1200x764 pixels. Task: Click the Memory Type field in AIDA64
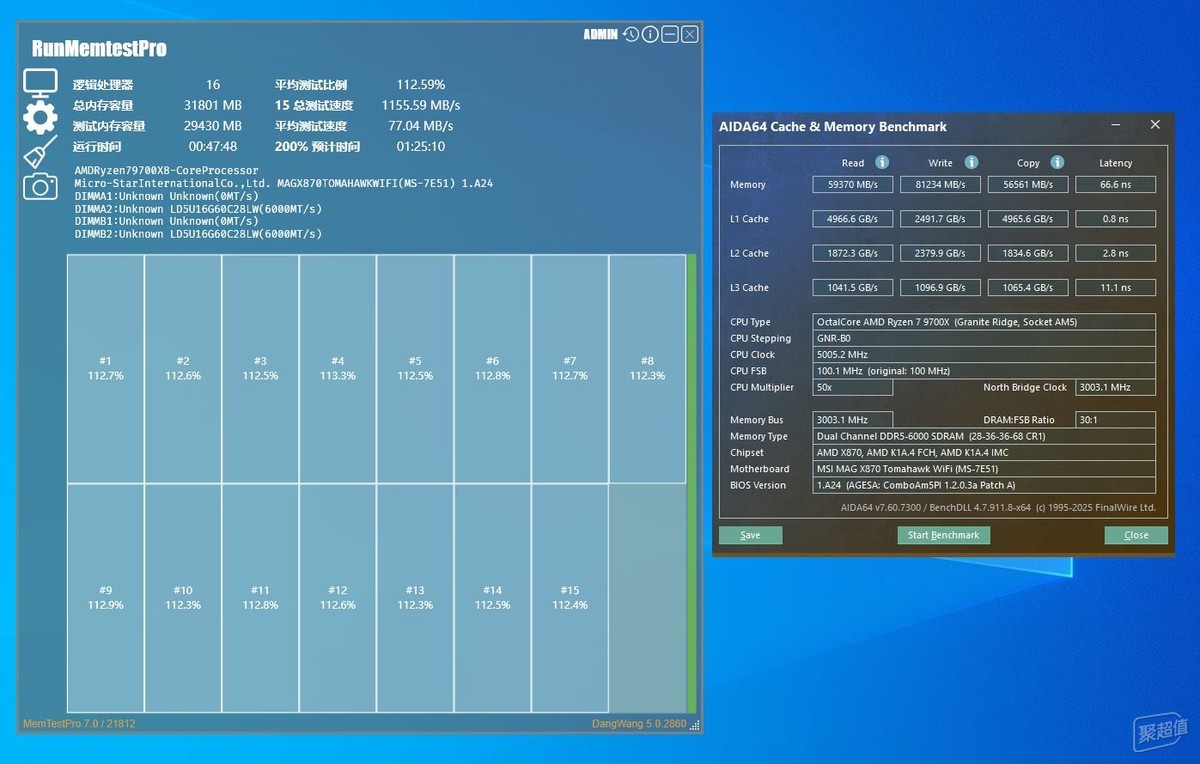[x=985, y=436]
